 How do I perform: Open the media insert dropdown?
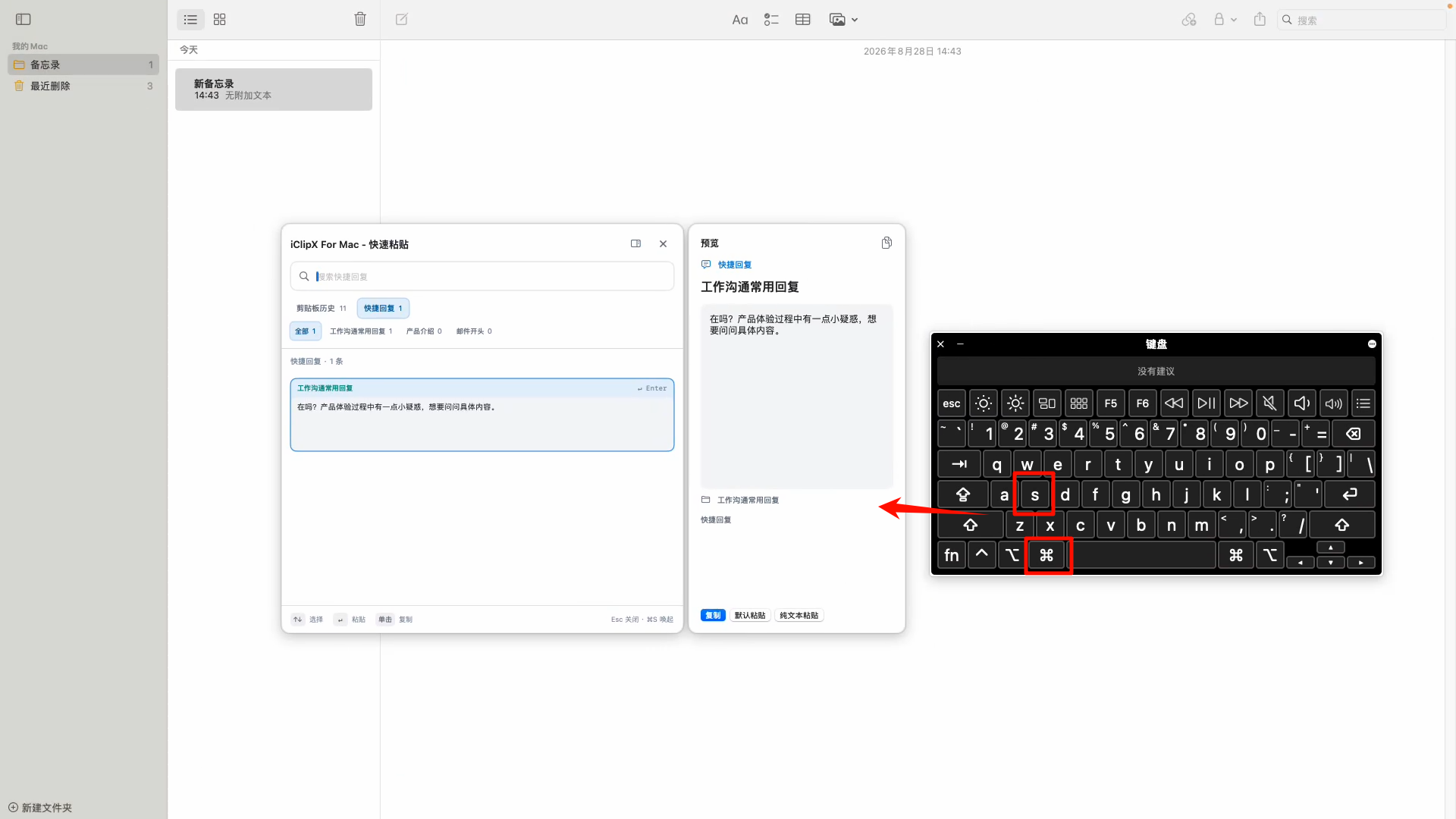pyautogui.click(x=843, y=20)
